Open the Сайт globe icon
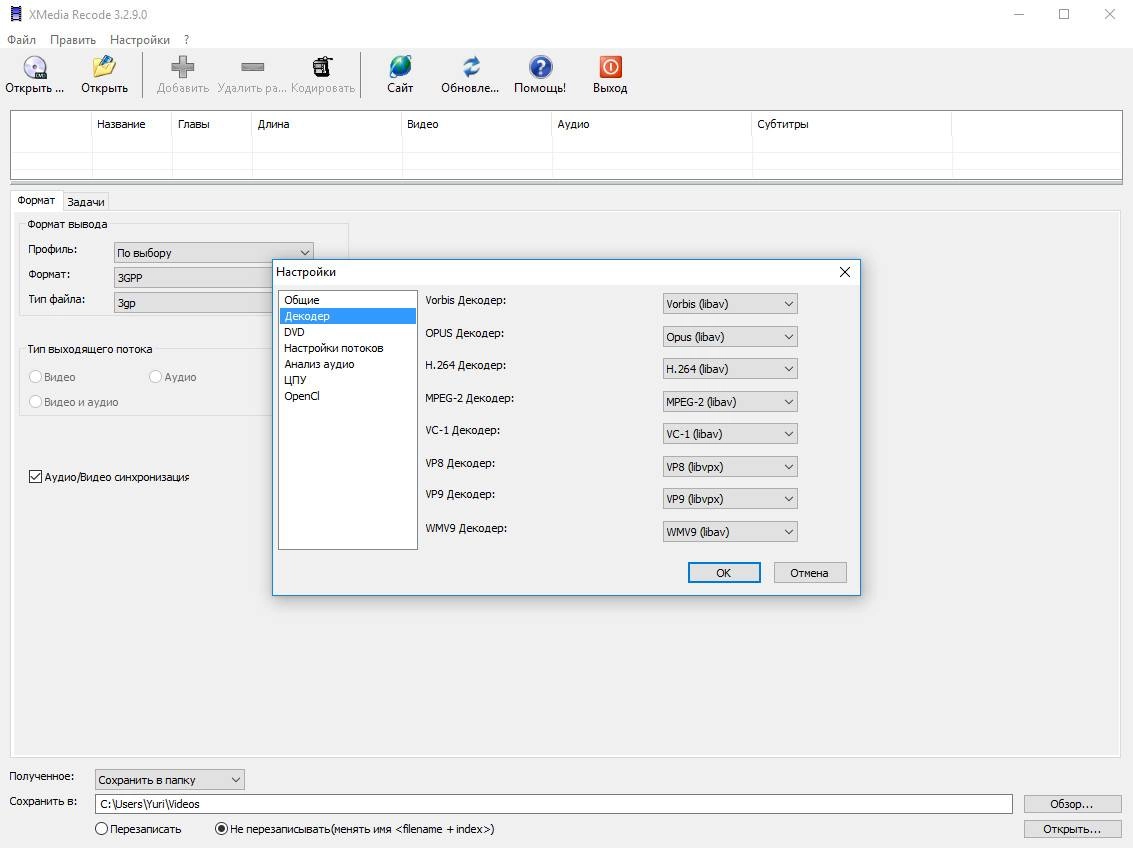1133x848 pixels. pyautogui.click(x=400, y=67)
